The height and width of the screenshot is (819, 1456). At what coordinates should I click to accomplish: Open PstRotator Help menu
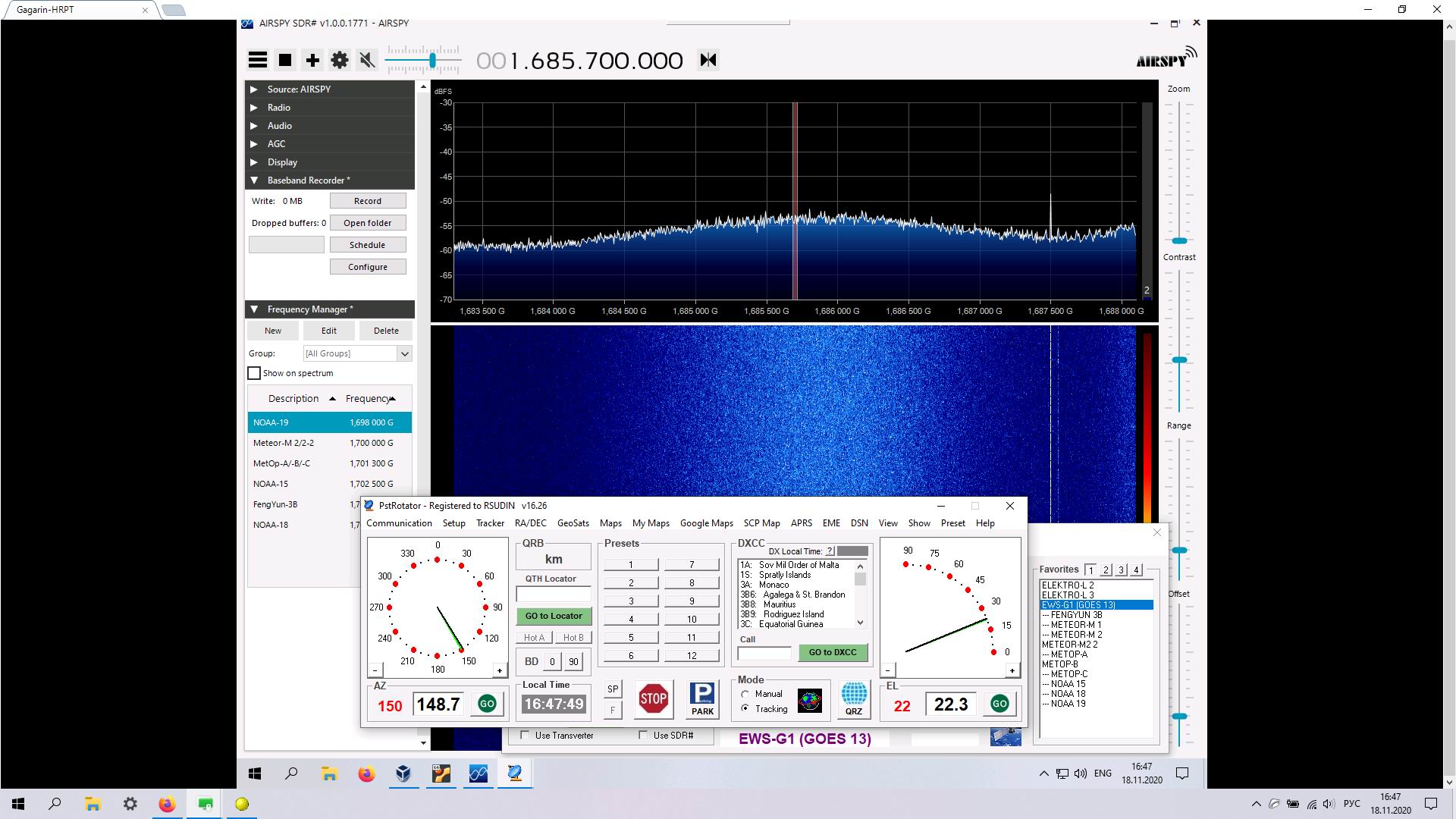pos(985,523)
